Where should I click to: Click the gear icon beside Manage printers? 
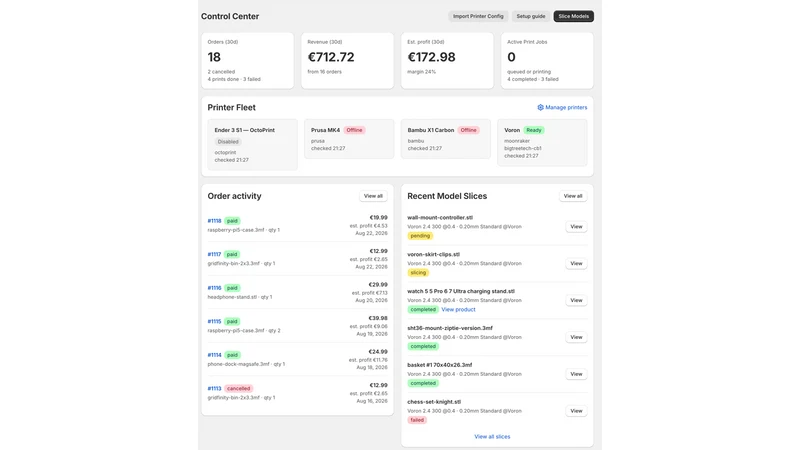[x=540, y=108]
